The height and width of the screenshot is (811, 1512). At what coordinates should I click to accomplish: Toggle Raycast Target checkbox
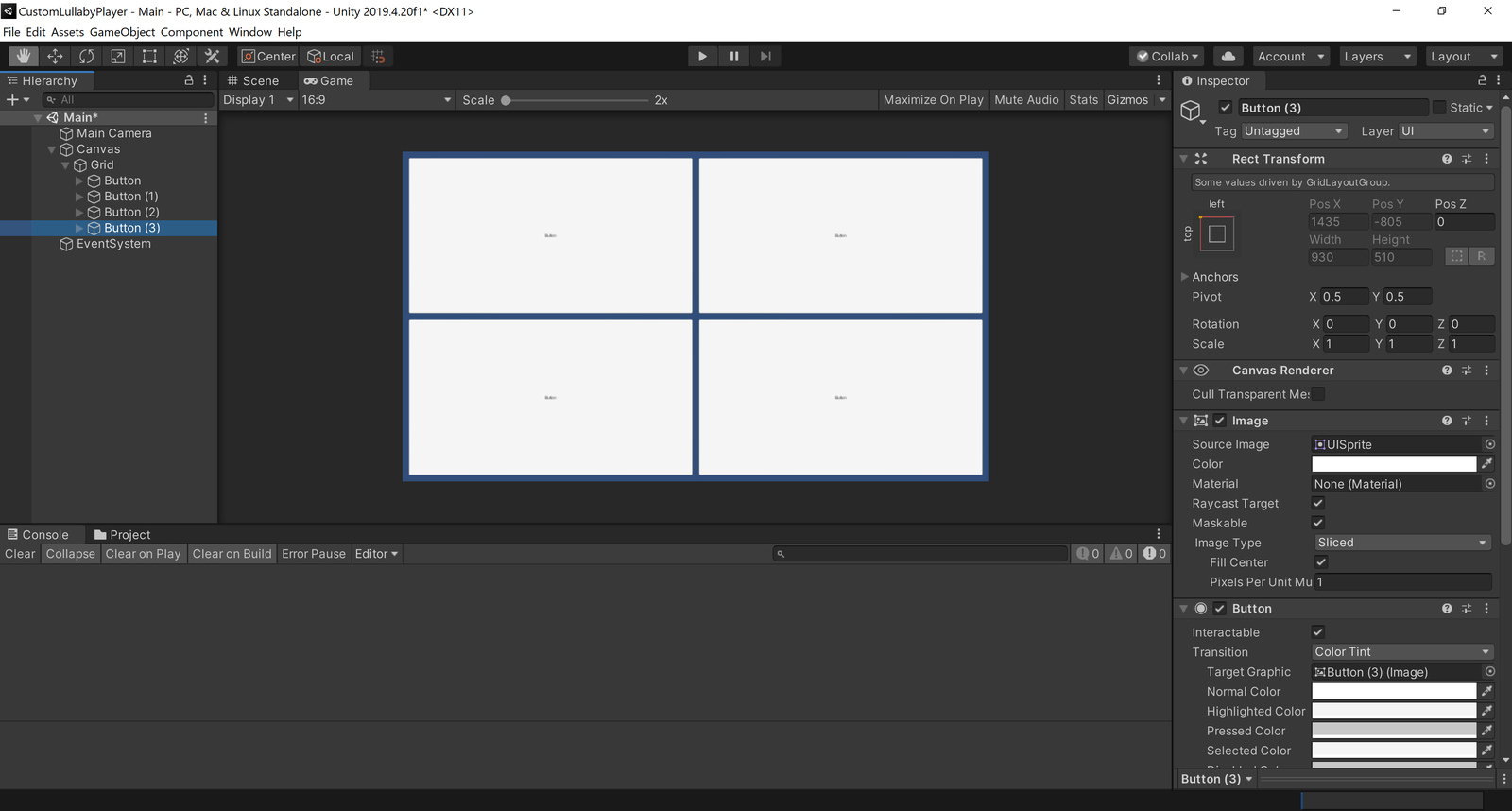pos(1318,504)
